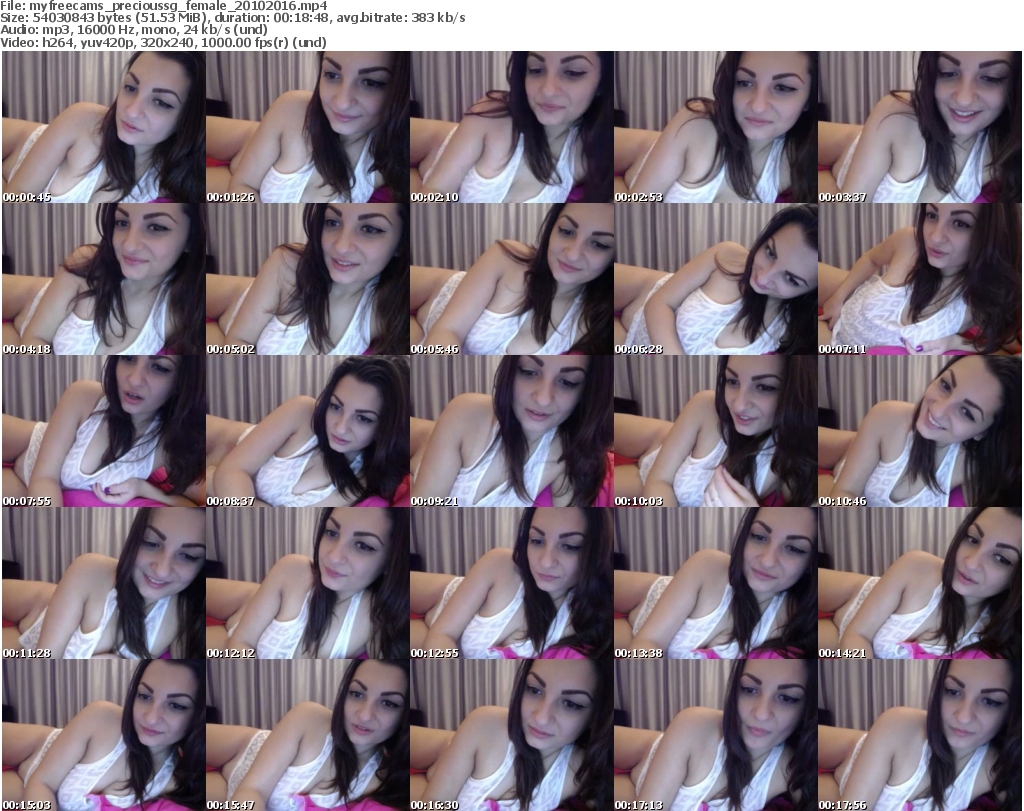This screenshot has width=1024, height=811.
Task: Select the thumbnail timestamped 00:13:38
Action: coord(716,583)
